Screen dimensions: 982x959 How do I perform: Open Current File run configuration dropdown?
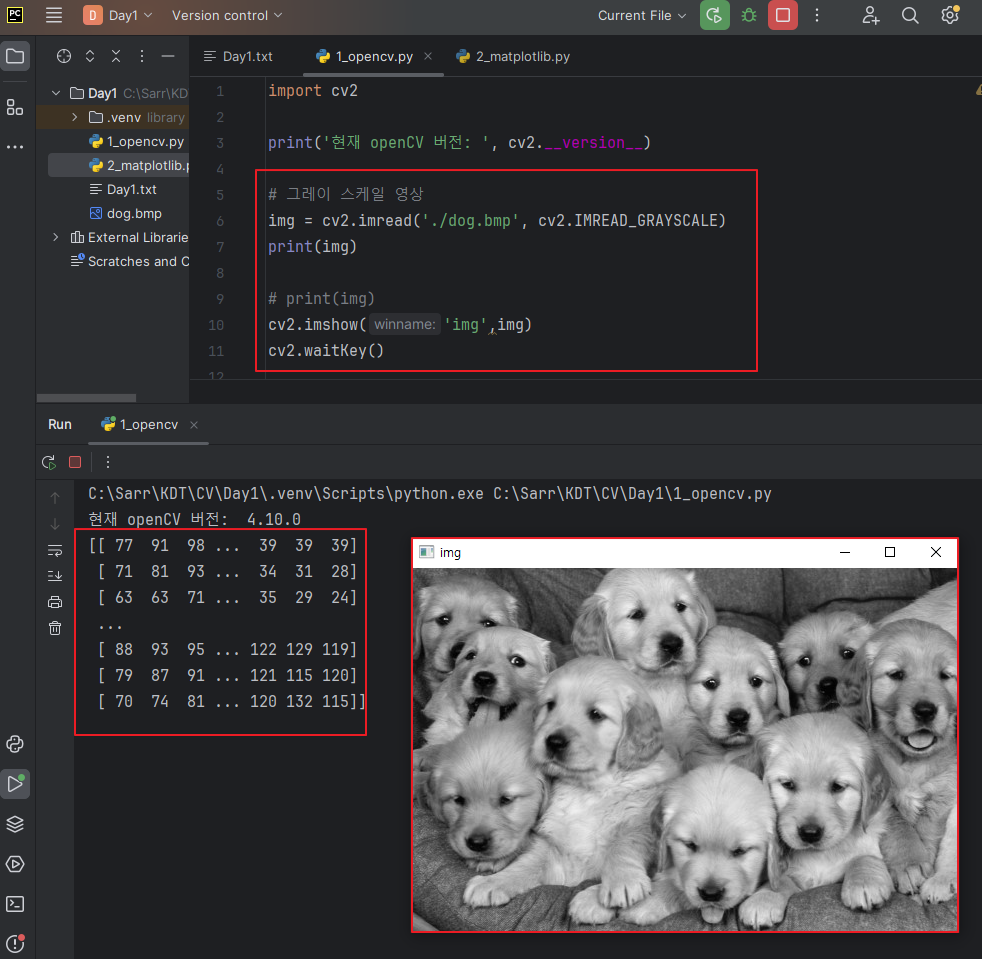point(642,15)
